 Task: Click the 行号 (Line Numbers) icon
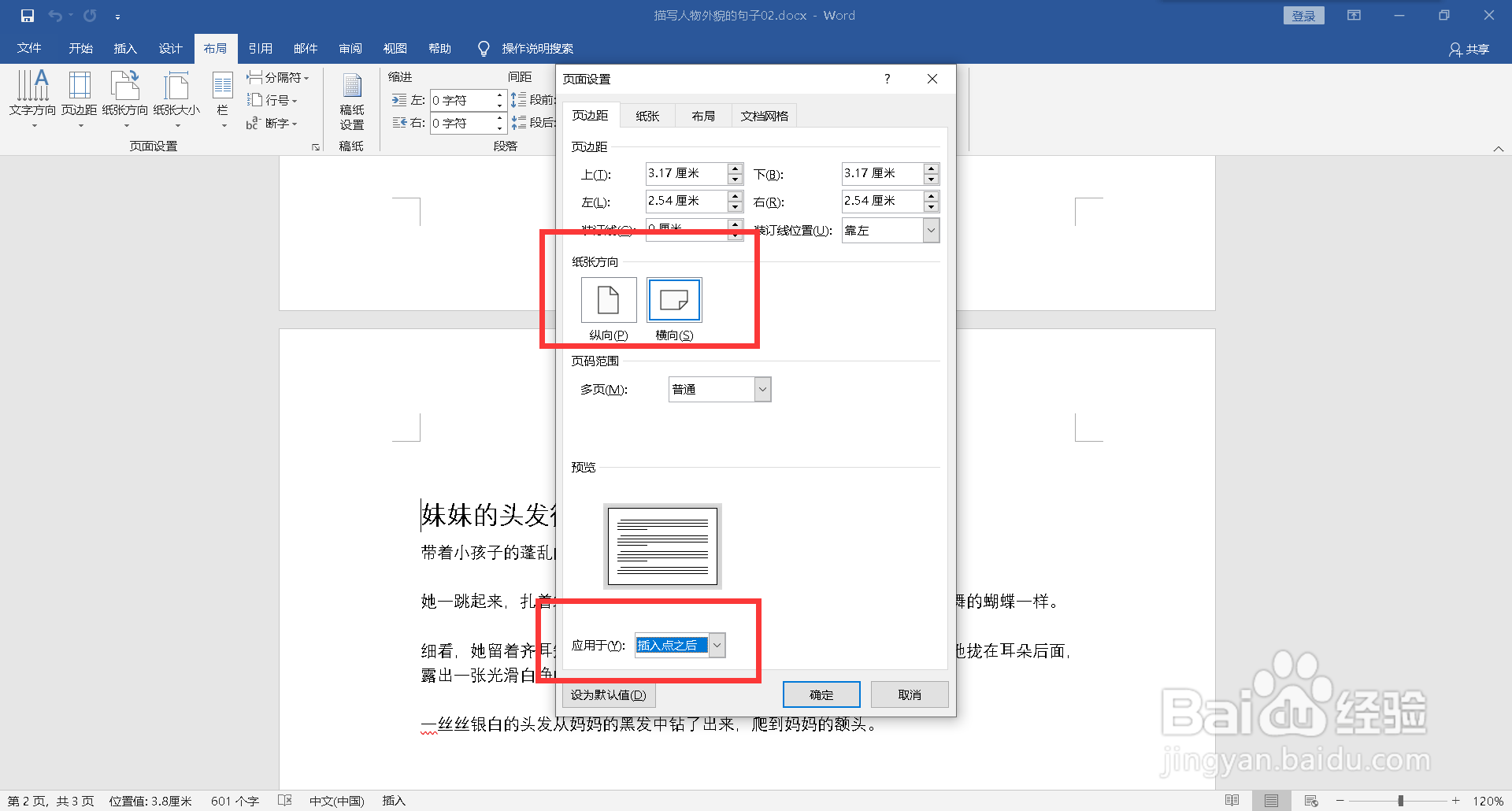[272, 99]
